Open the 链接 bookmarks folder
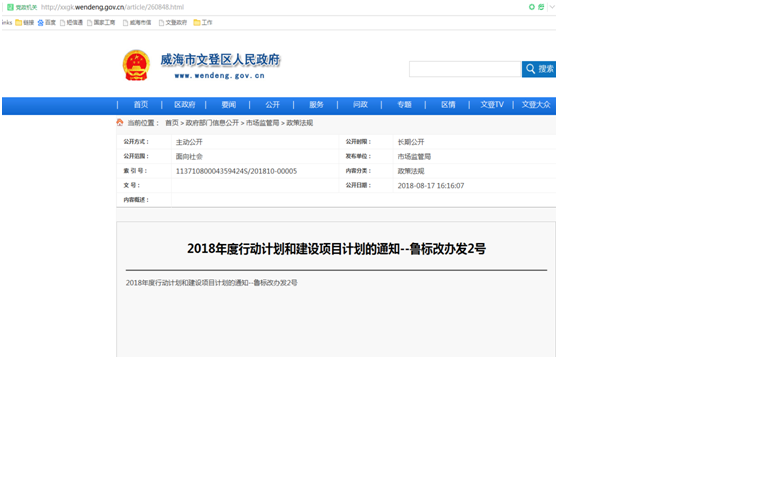This screenshot has width=771, height=493. [24, 22]
